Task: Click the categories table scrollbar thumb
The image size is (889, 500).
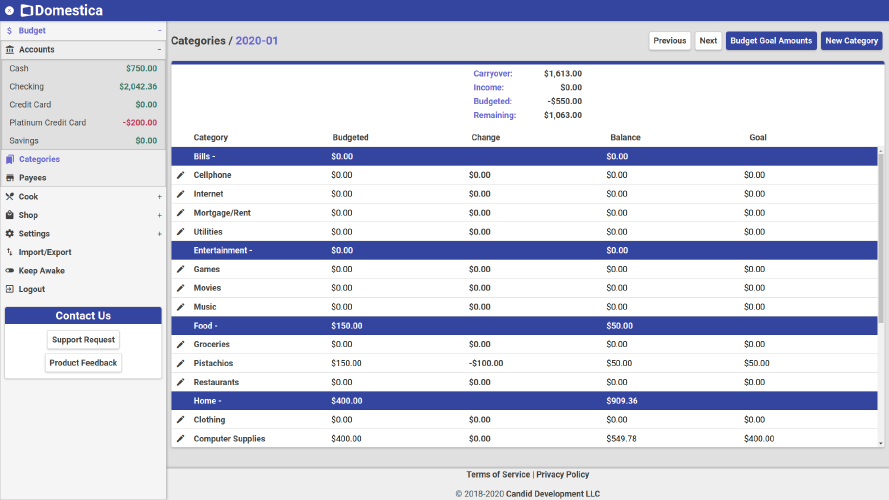Action: [880, 238]
